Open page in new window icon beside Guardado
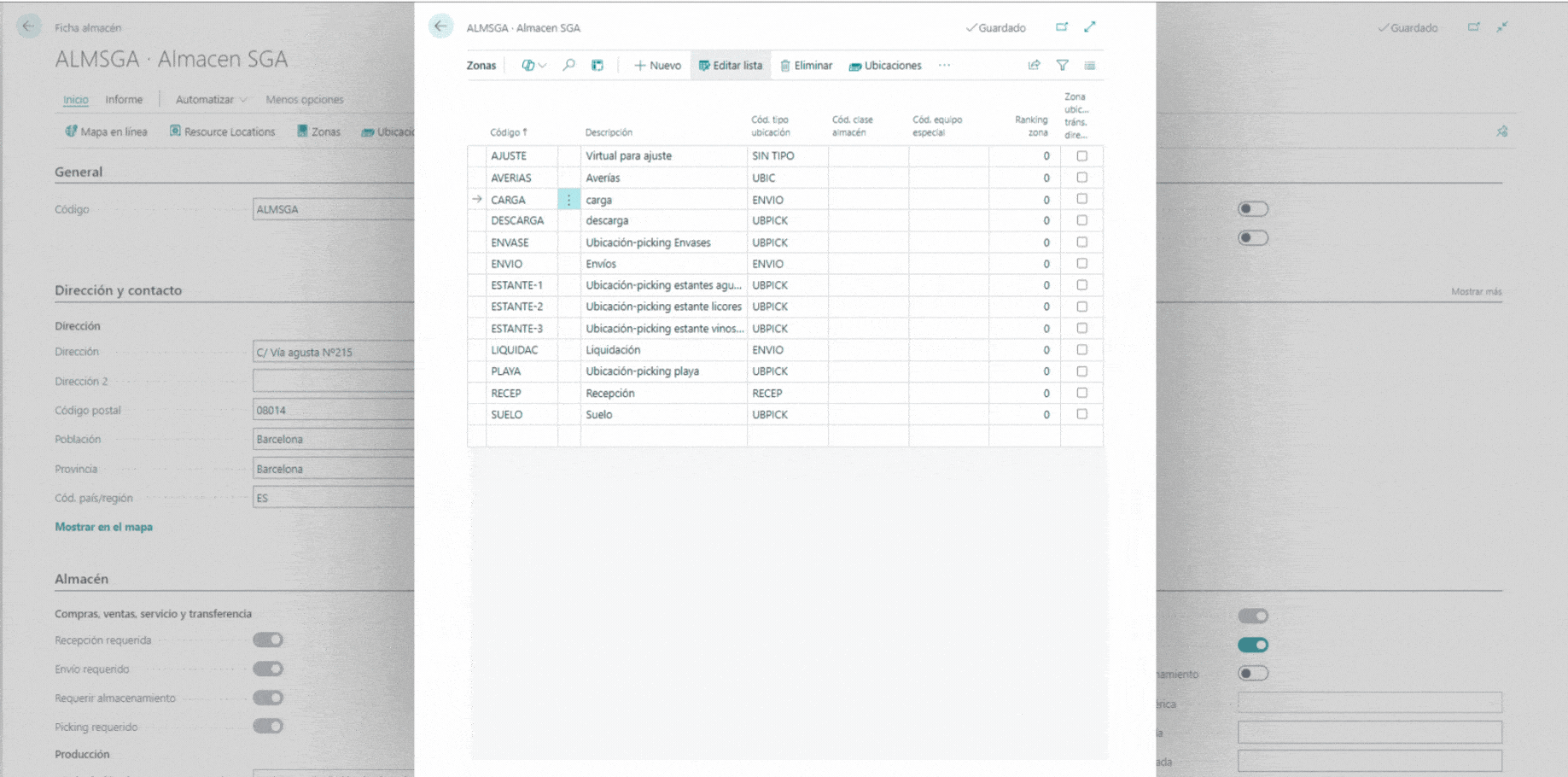This screenshot has width=1568, height=777. coord(1061,27)
